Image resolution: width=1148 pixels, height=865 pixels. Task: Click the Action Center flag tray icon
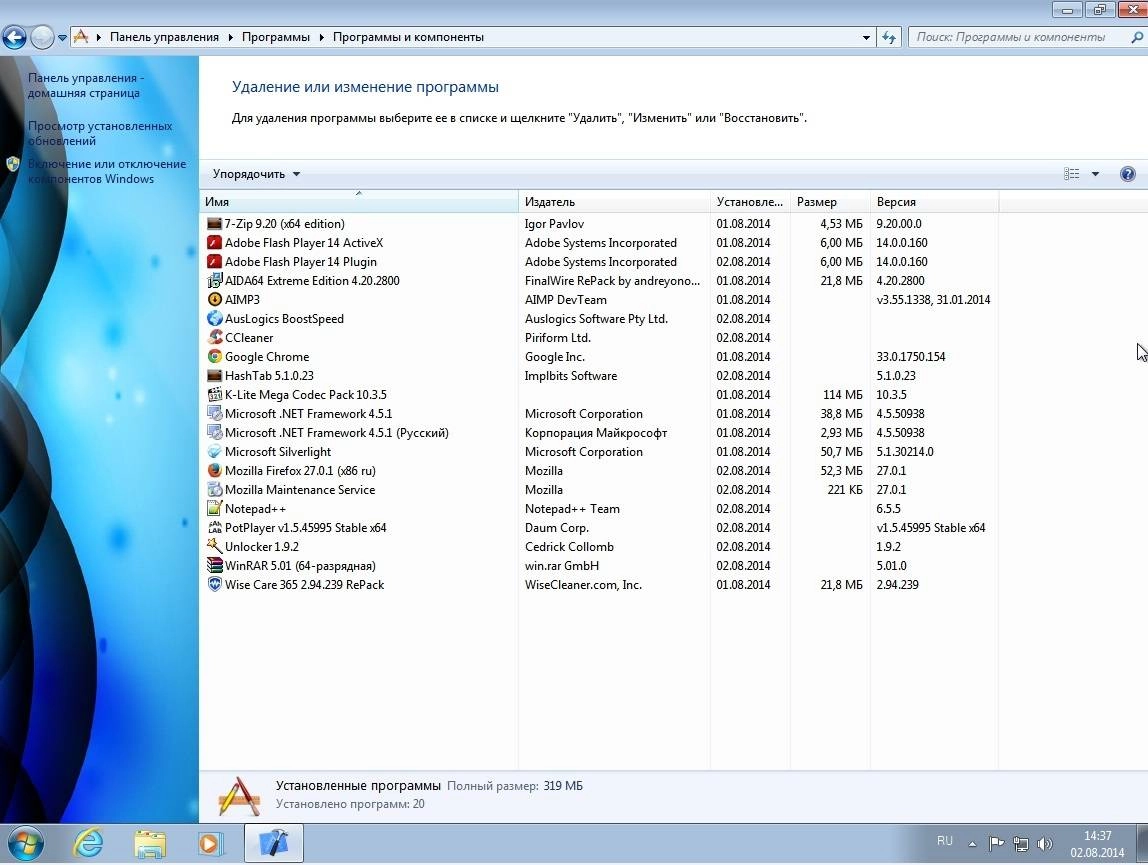996,844
